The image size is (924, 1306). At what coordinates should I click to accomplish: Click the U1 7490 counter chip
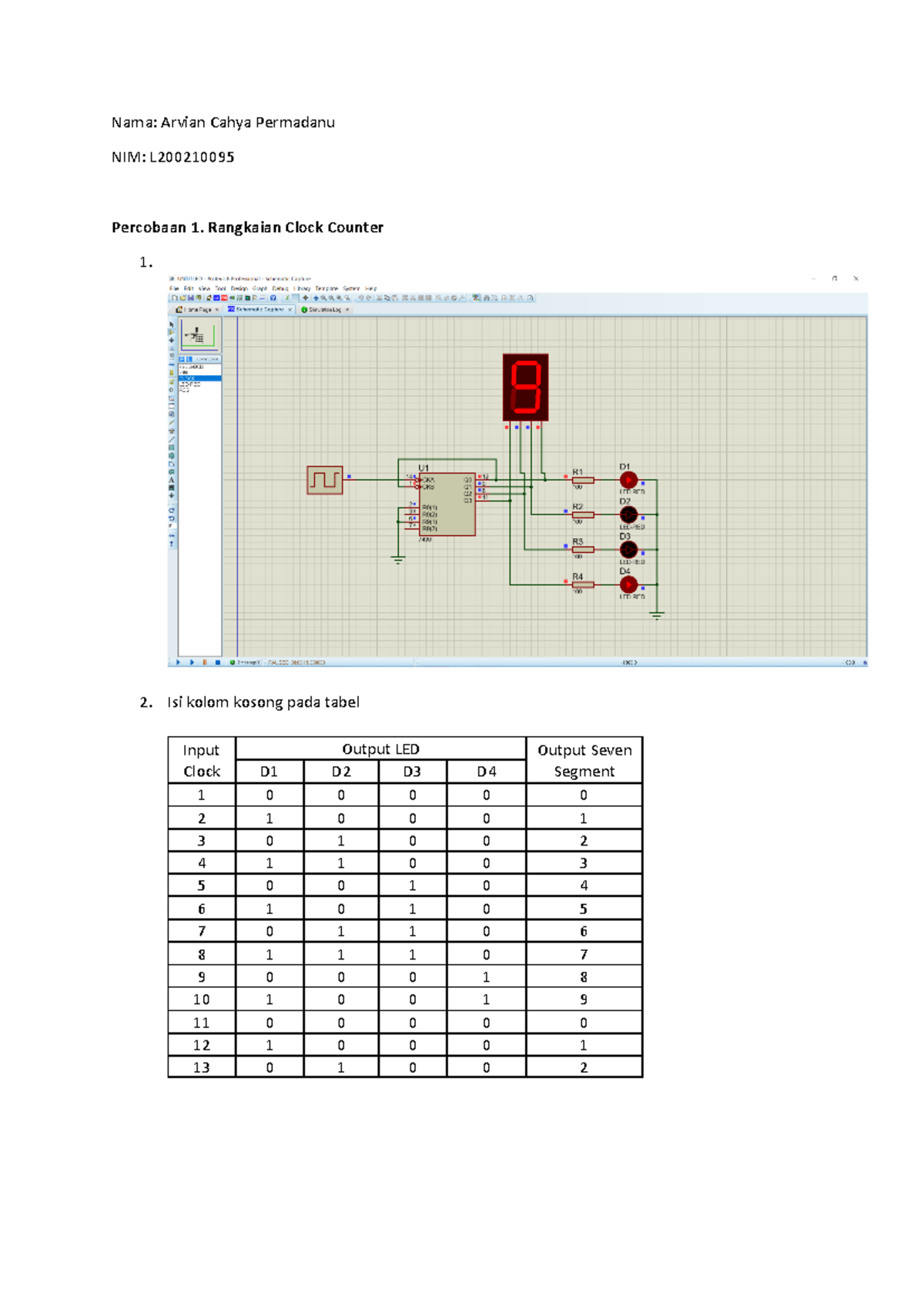(x=447, y=504)
